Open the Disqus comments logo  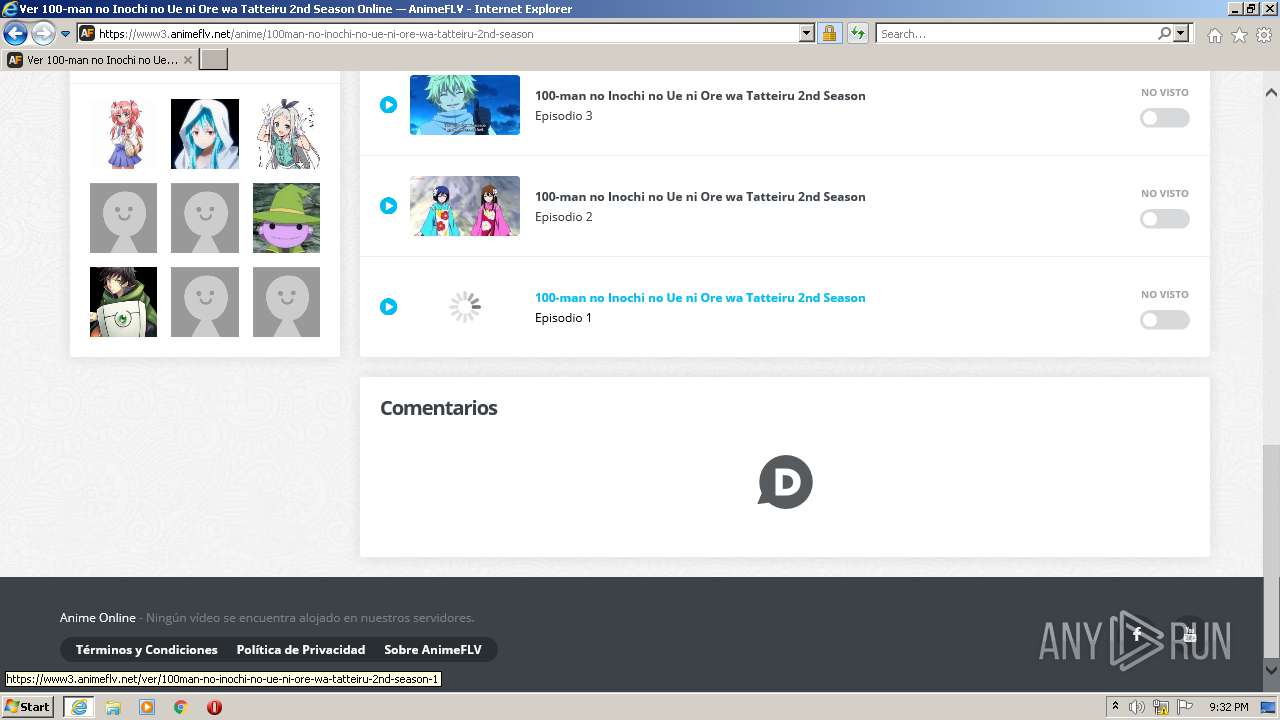[x=785, y=482]
